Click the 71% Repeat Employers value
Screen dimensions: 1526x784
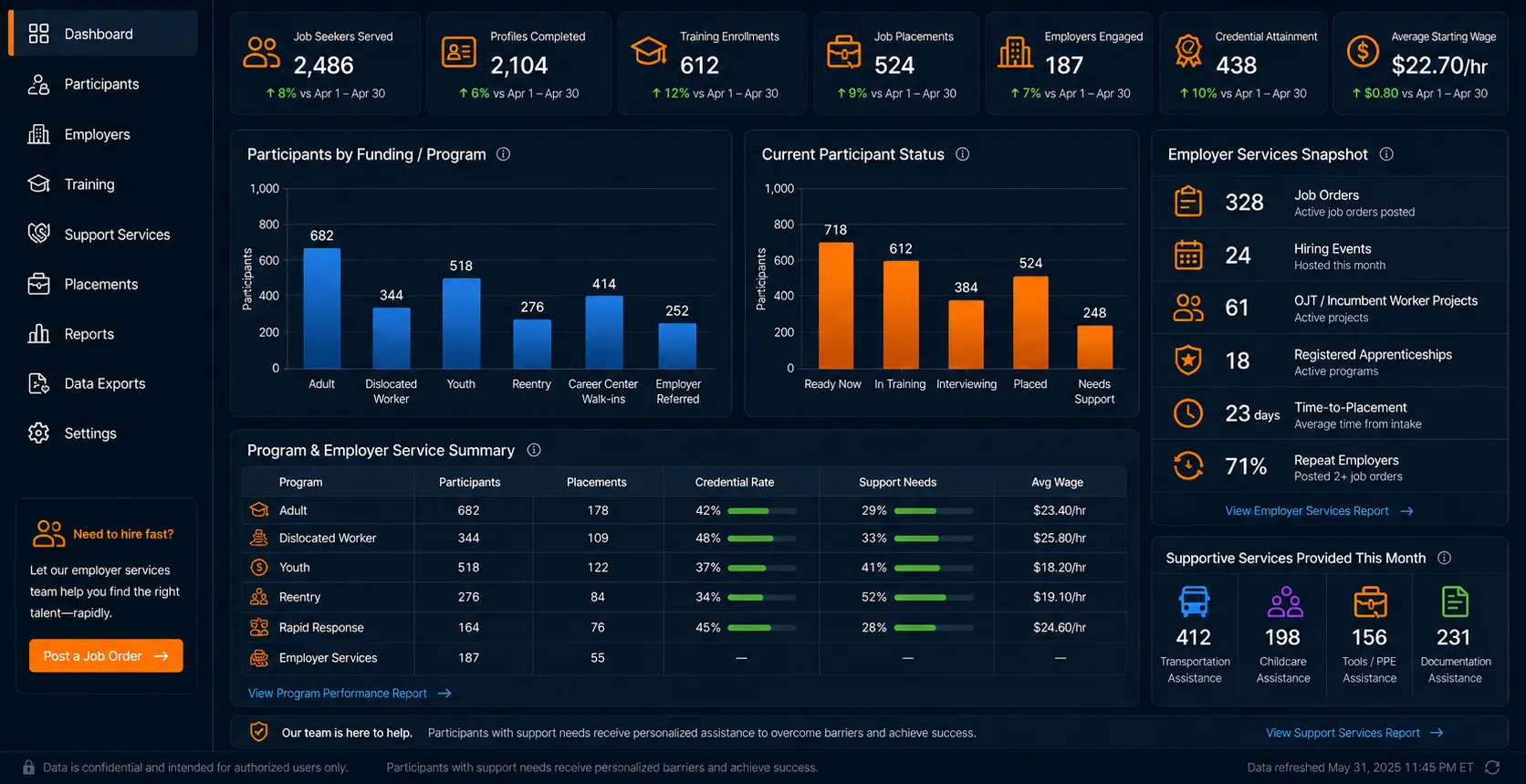[x=1246, y=466]
